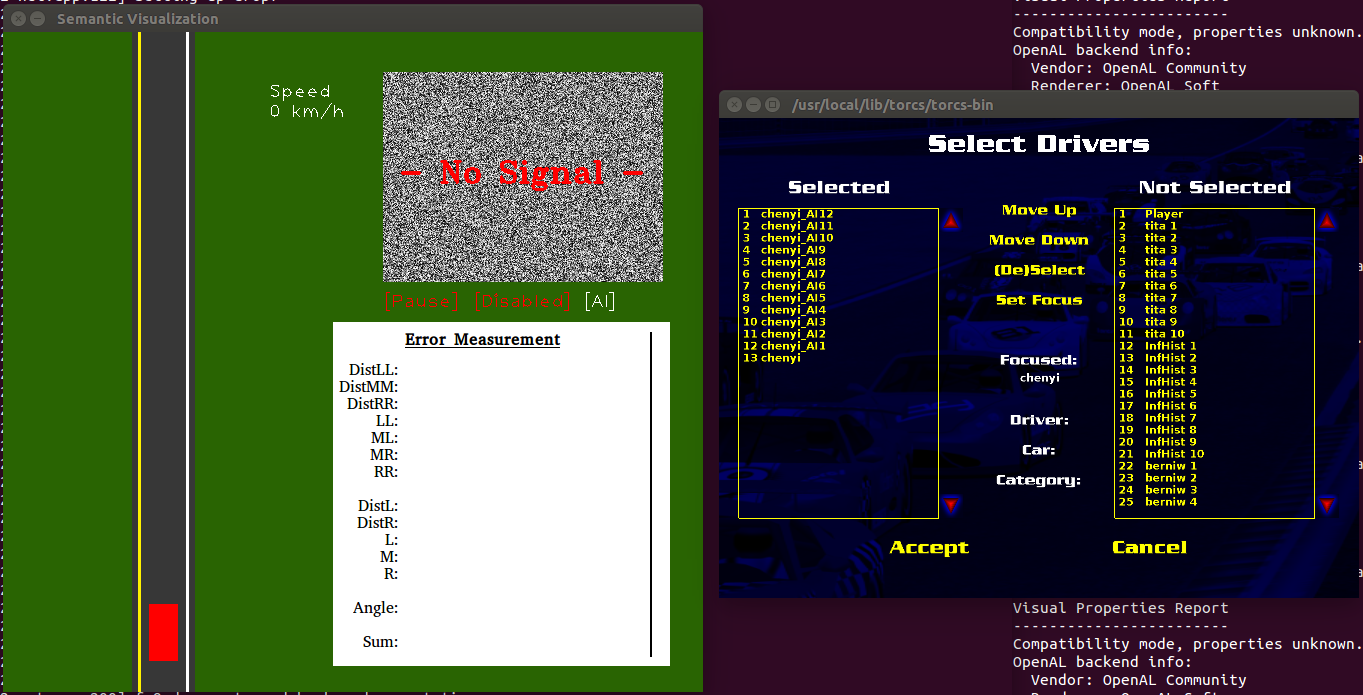Click the Selected list's down arrow

point(951,505)
